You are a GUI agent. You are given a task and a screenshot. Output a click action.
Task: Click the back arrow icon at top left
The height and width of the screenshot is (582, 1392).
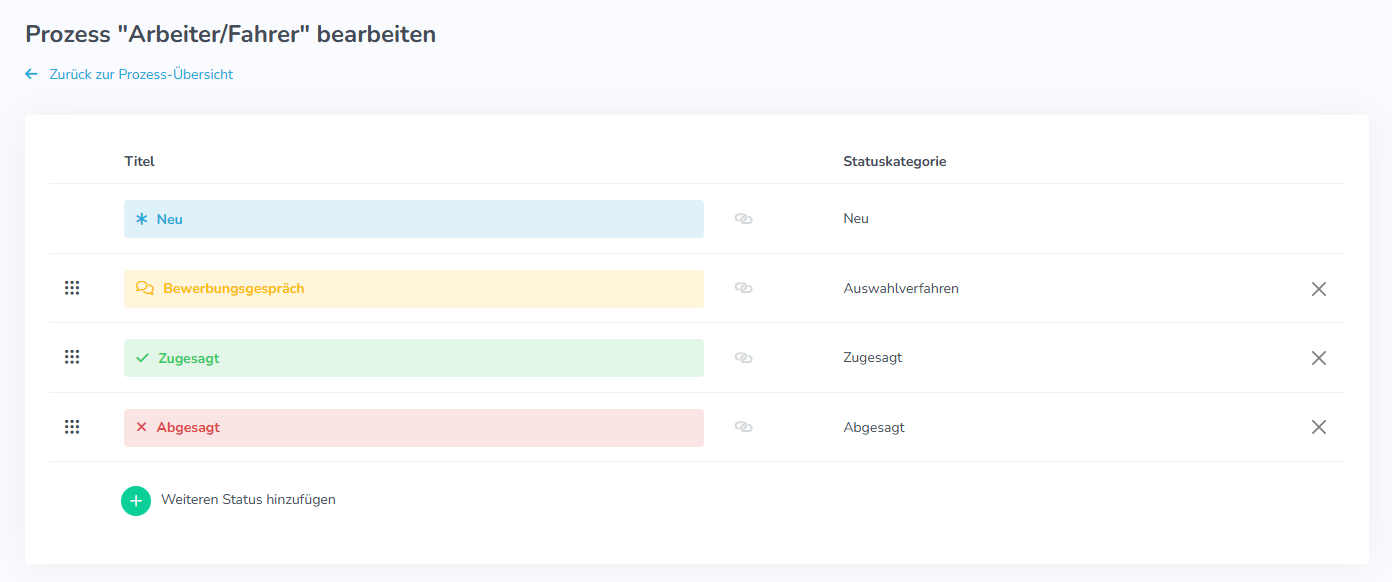pos(31,74)
